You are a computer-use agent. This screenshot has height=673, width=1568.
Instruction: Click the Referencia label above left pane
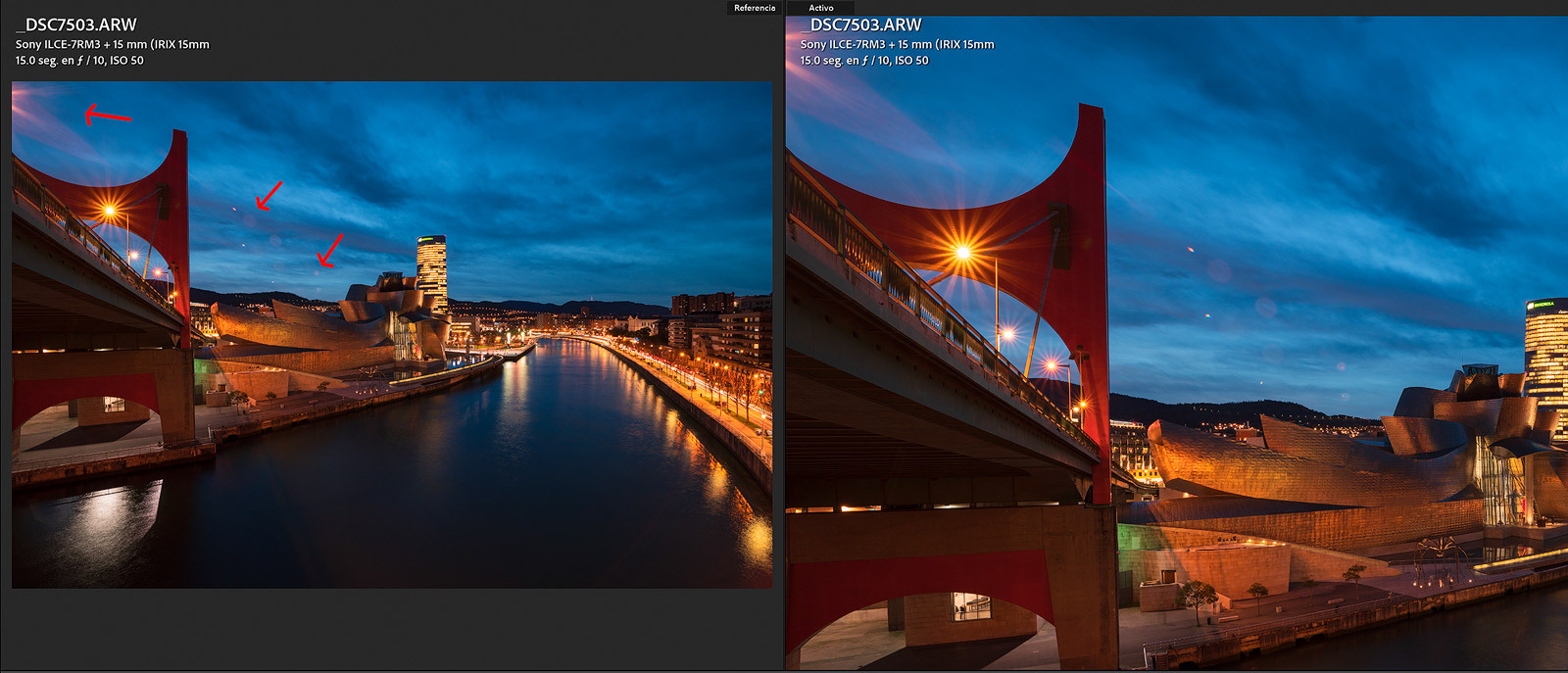[755, 8]
